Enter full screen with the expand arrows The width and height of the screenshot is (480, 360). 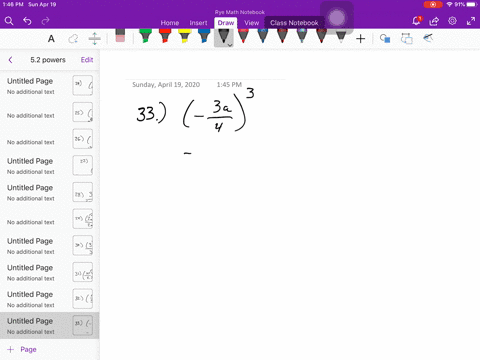471,21
